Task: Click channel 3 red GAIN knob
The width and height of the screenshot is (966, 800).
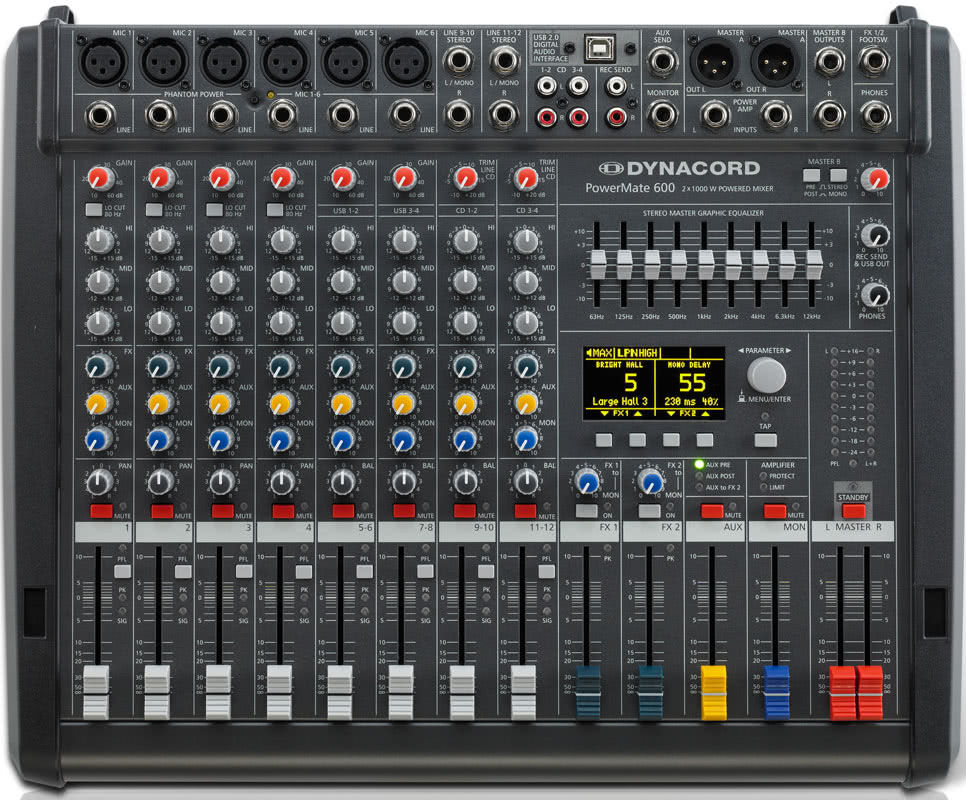Action: click(220, 178)
